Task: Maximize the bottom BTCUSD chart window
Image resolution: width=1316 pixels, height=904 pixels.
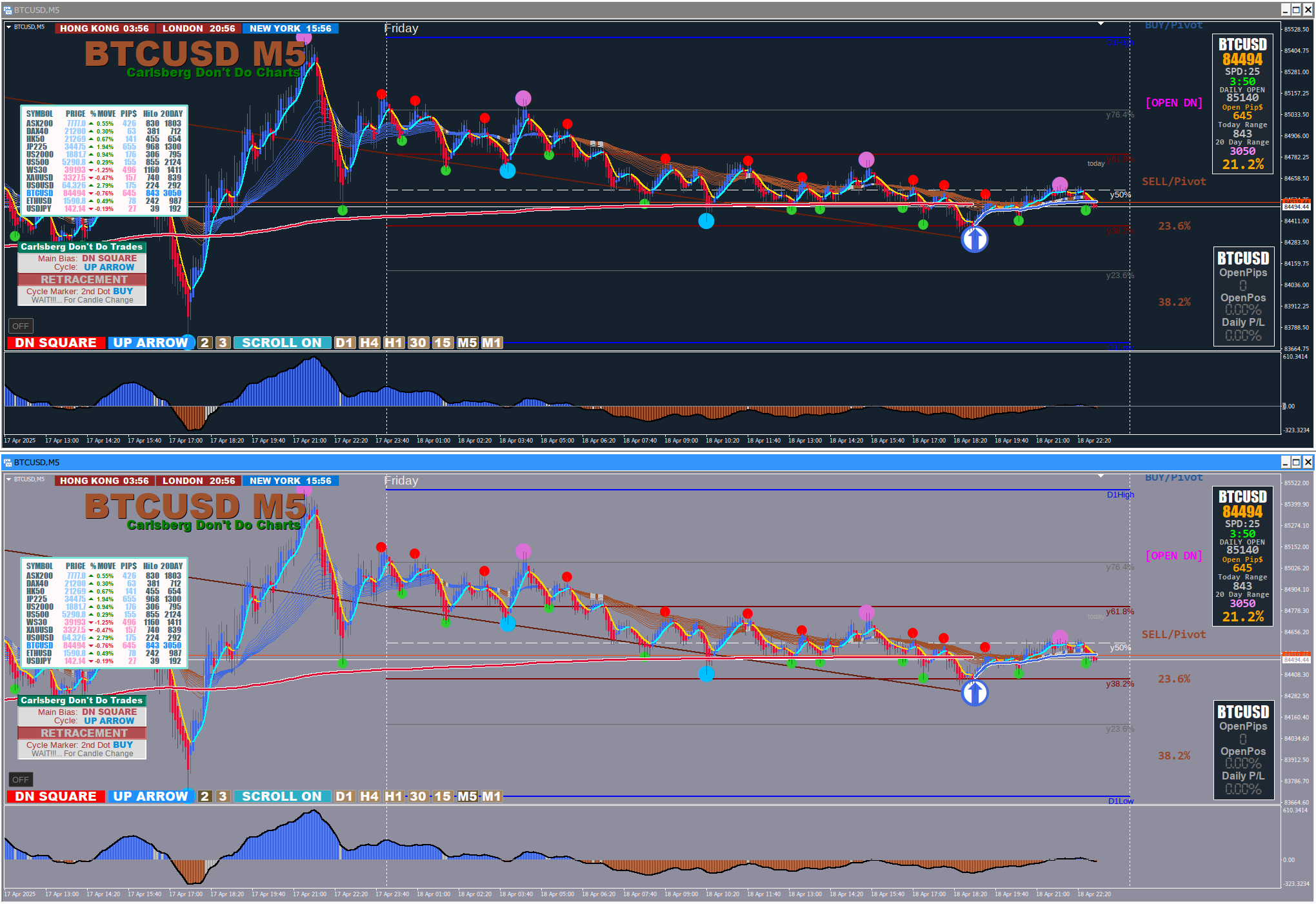Action: tap(1296, 462)
